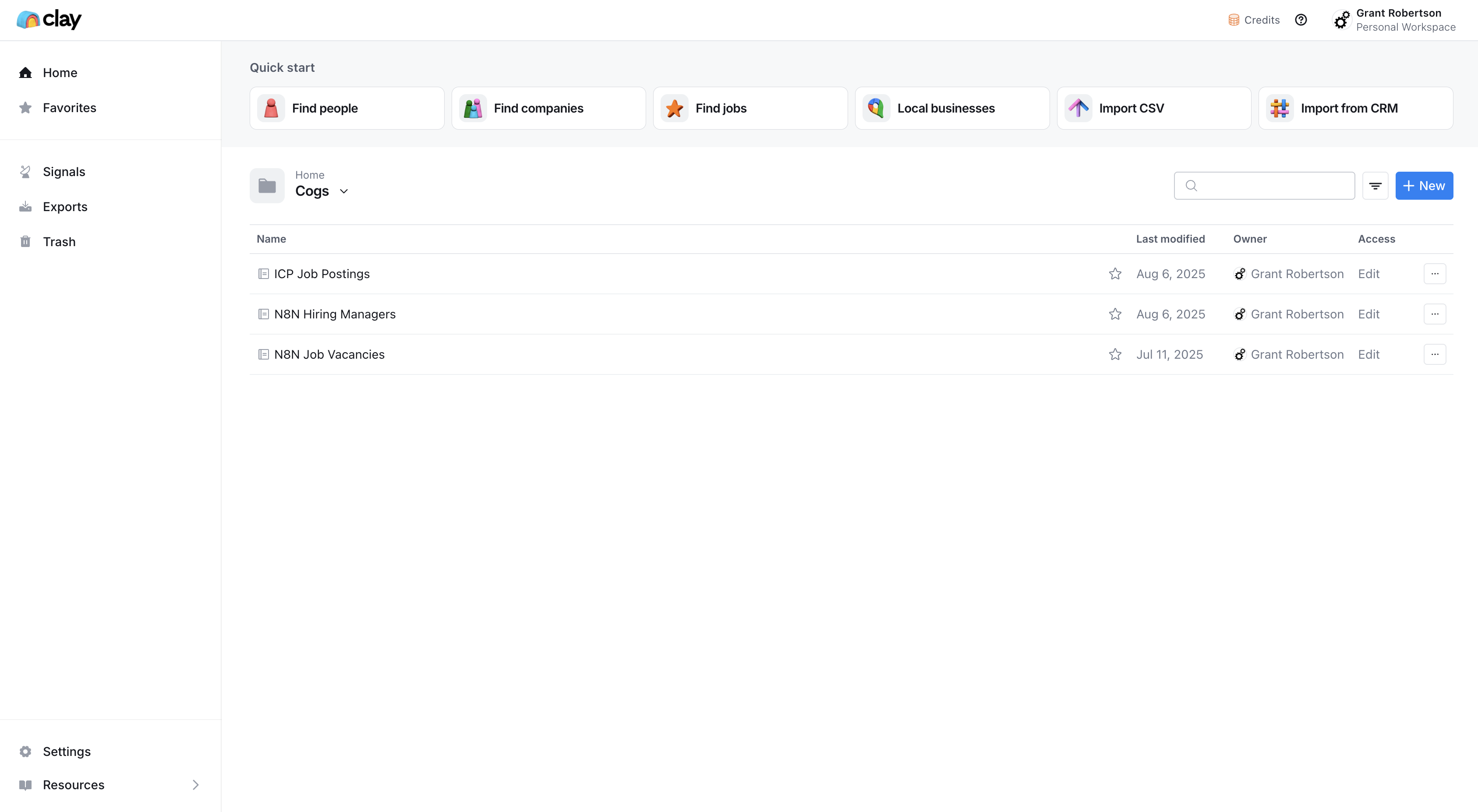Star the ICP Job Postings table
The image size is (1478, 812).
point(1115,274)
